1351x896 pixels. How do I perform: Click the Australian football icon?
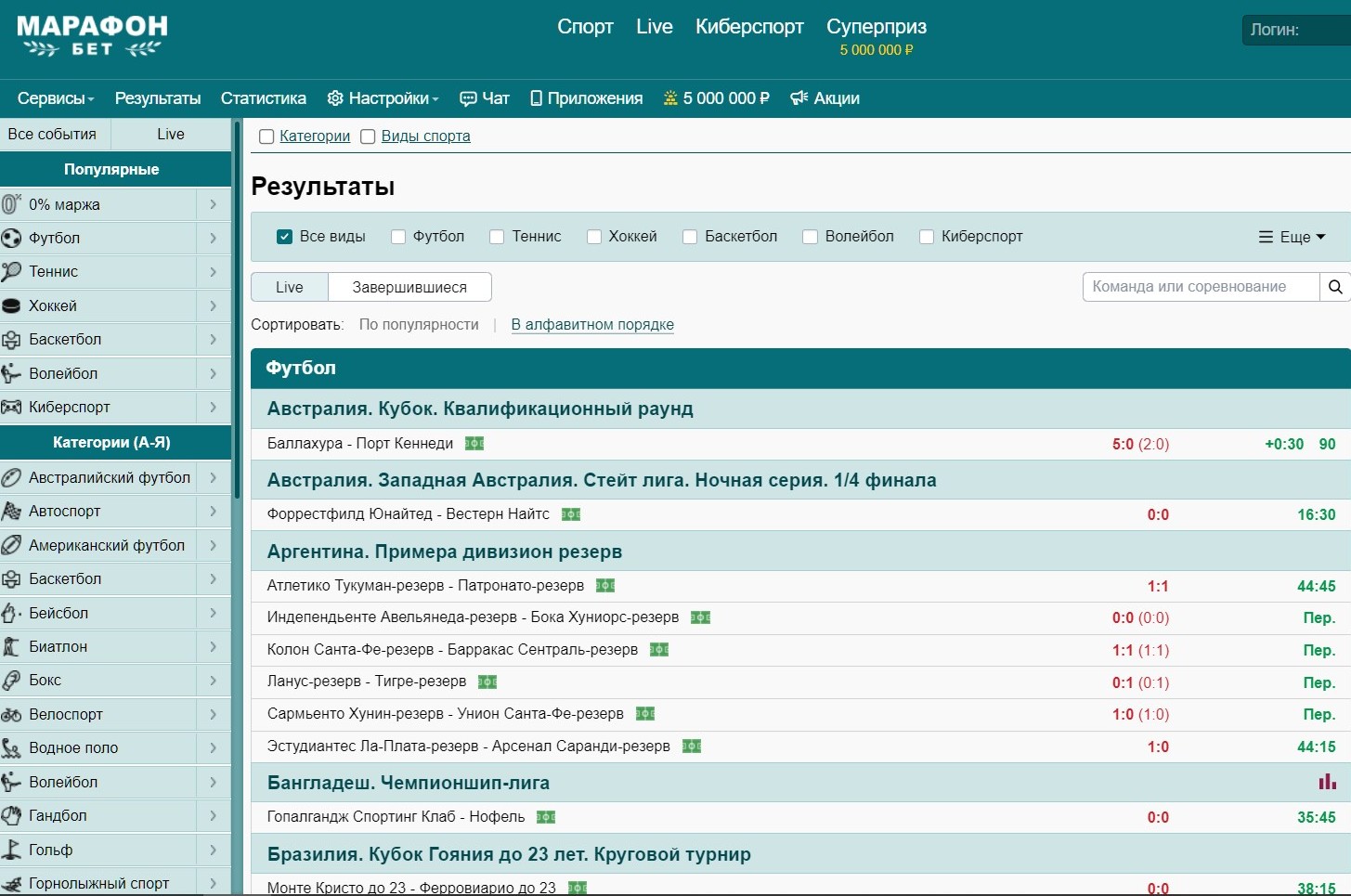pyautogui.click(x=11, y=477)
